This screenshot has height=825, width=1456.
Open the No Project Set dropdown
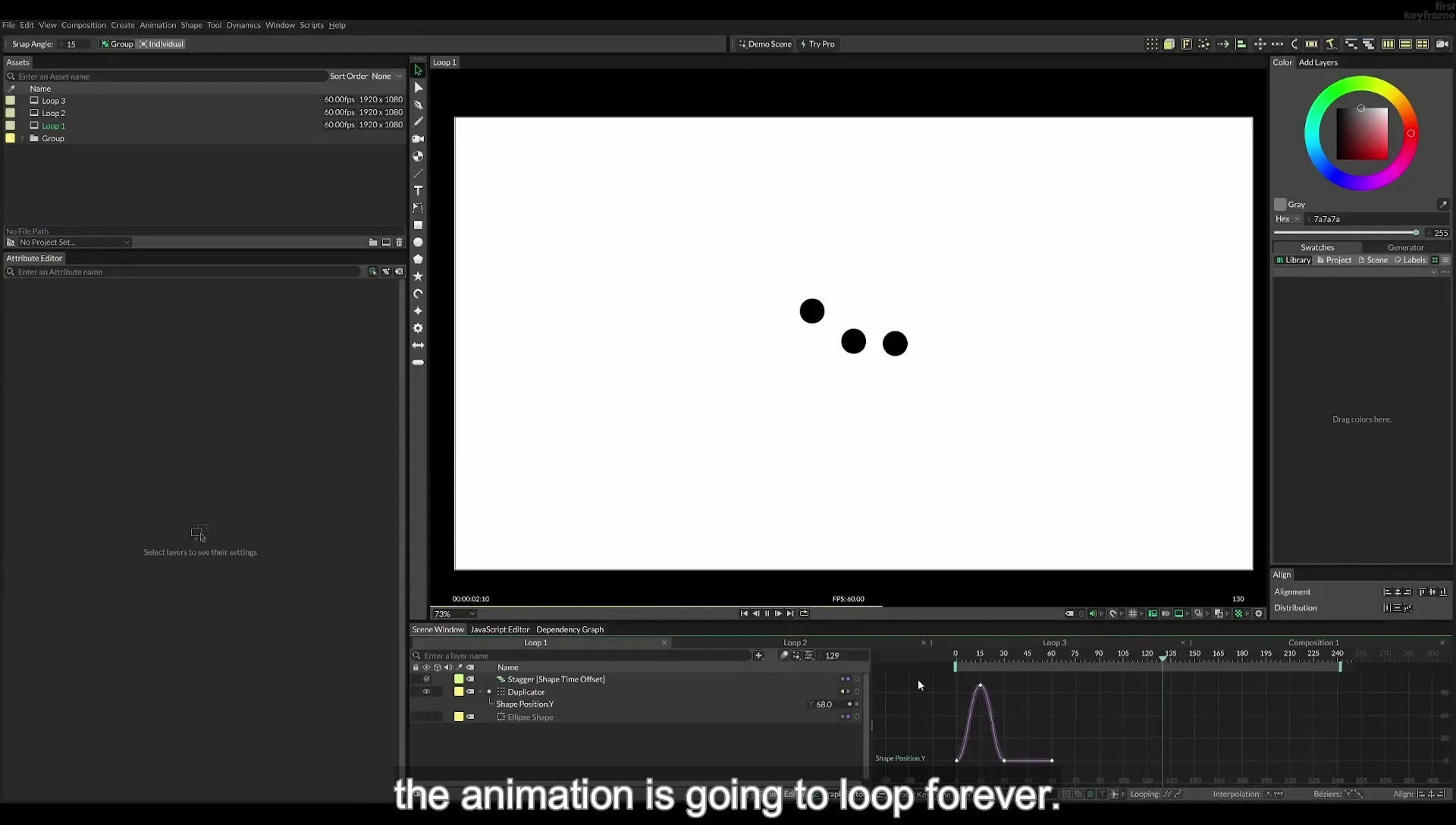74,243
